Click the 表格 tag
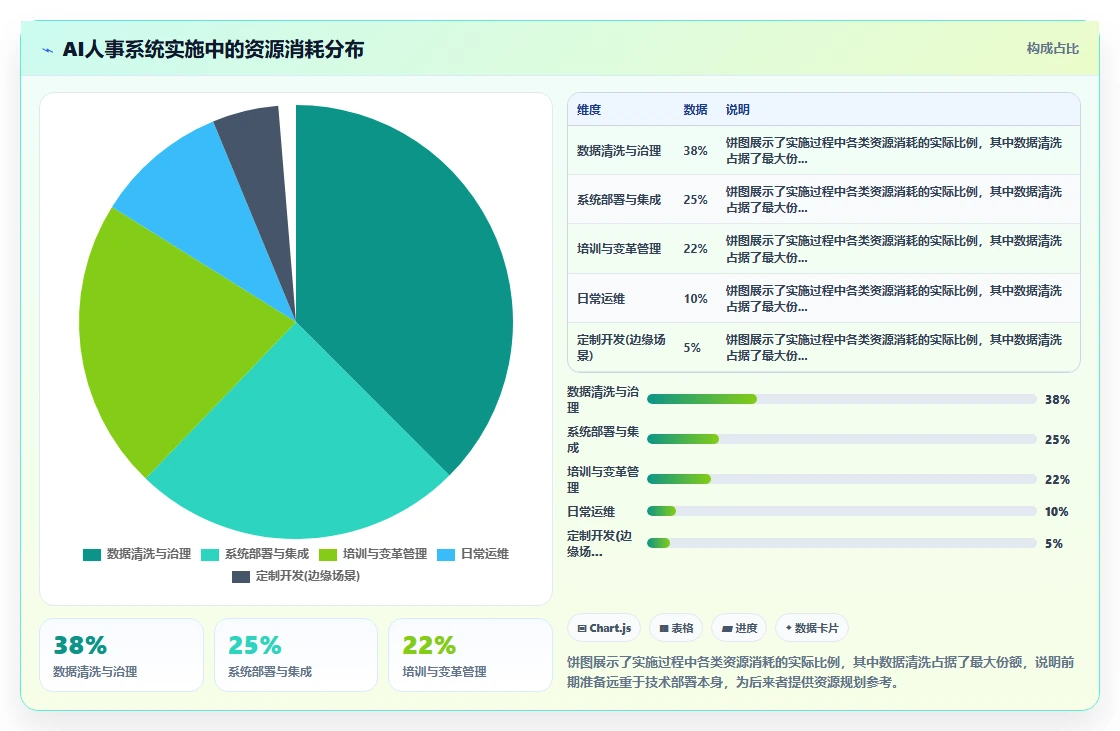This screenshot has height=731, width=1120. (676, 628)
